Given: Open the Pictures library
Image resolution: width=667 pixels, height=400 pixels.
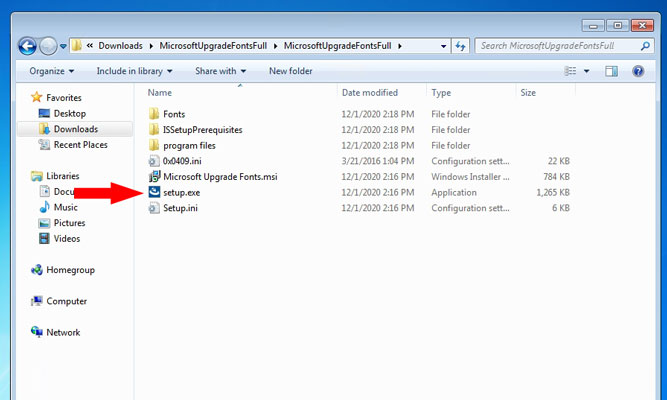Looking at the screenshot, I should (x=69, y=223).
